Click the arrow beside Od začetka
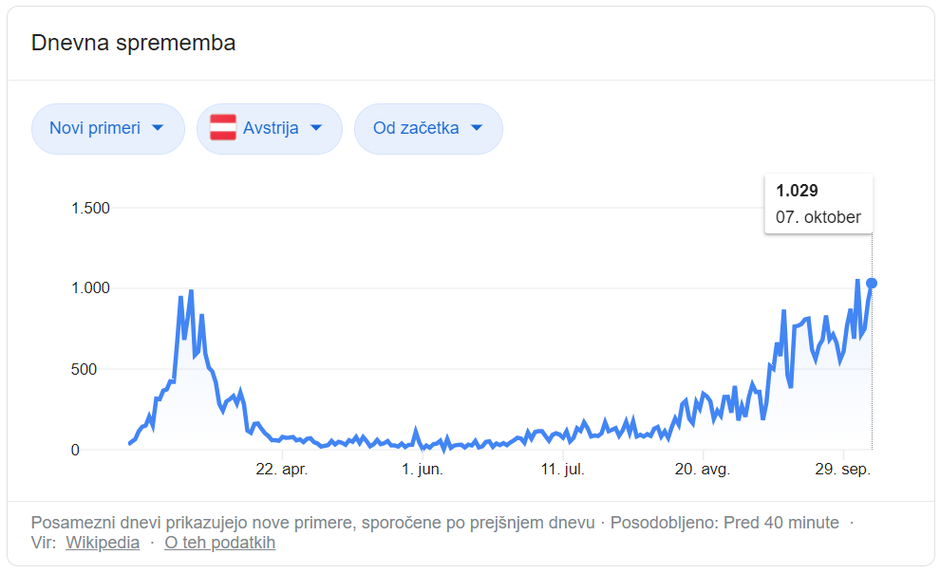940x573 pixels. [x=476, y=128]
